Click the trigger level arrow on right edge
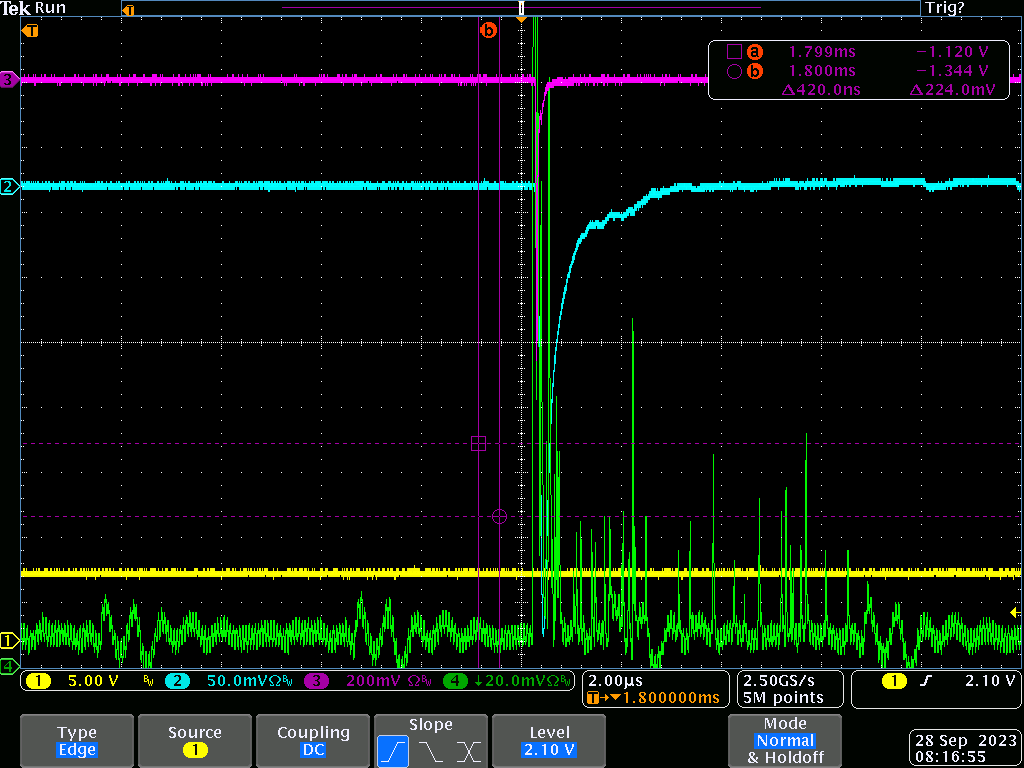Screen dimensions: 1024x768 pos(1015,612)
